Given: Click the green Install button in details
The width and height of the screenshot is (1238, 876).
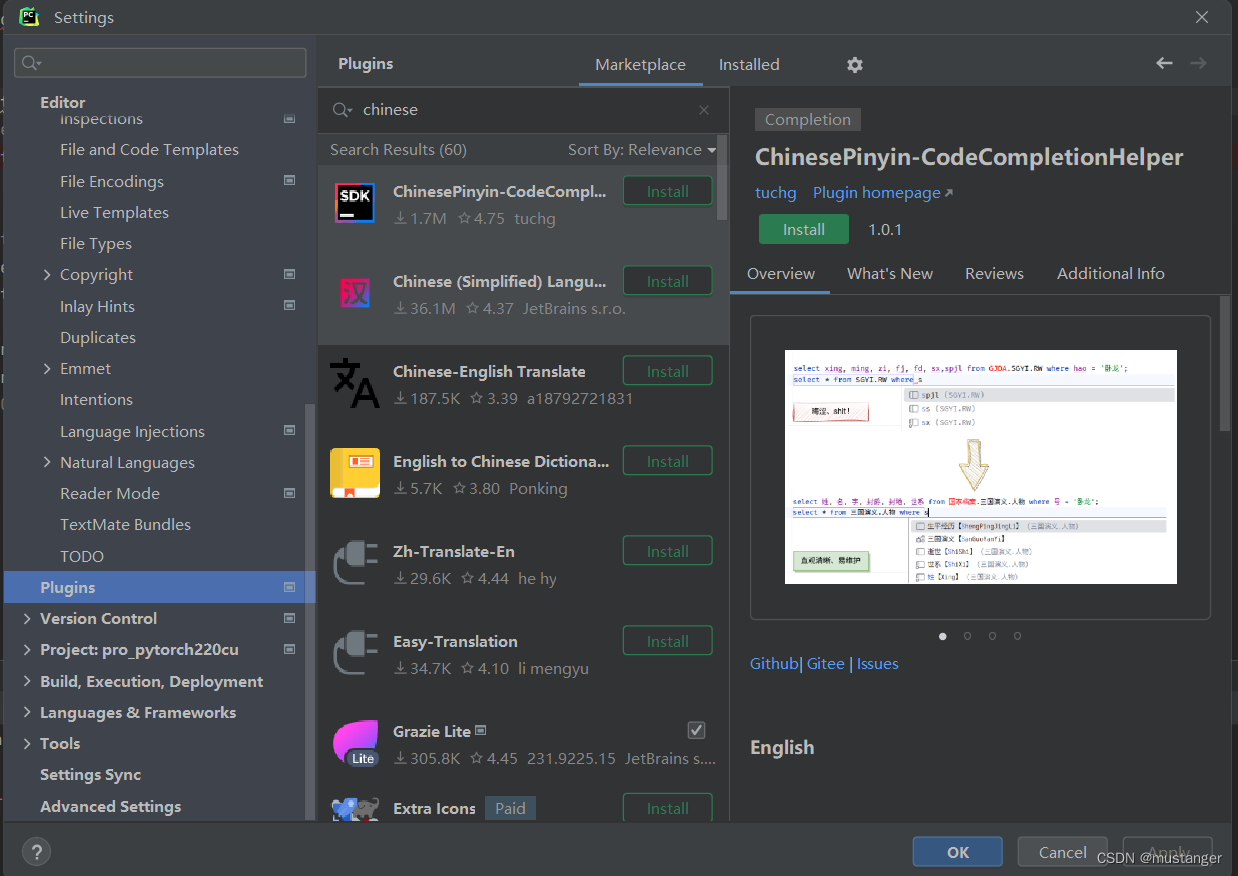Looking at the screenshot, I should click(804, 229).
